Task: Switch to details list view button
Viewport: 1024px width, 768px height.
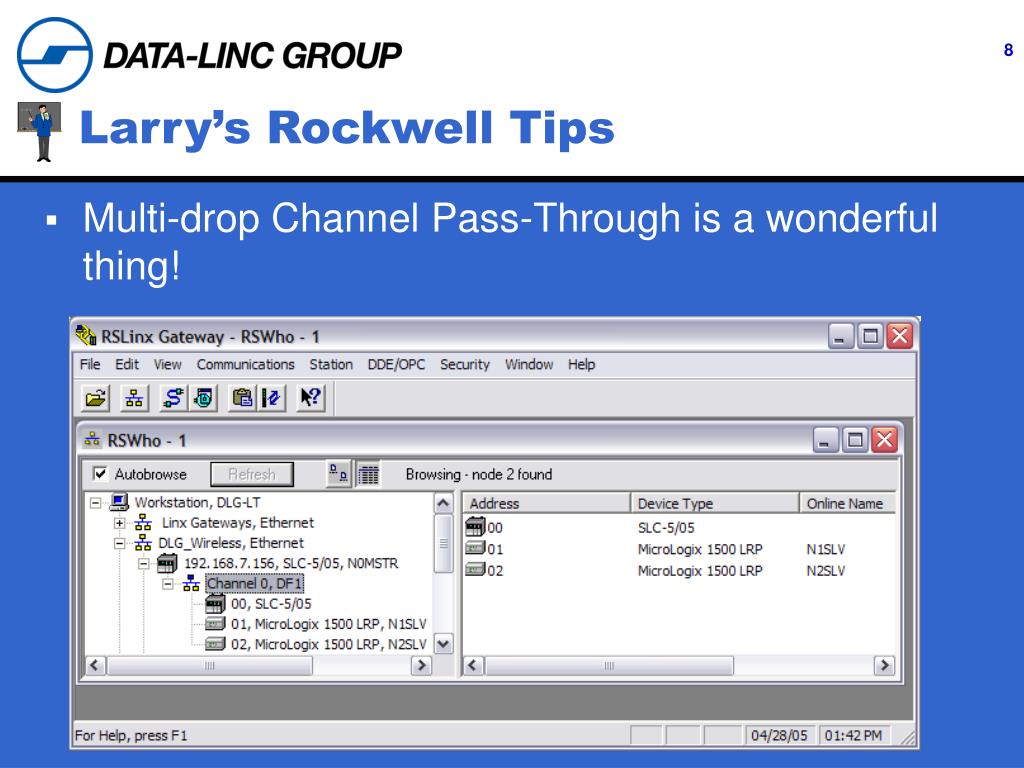Action: (x=368, y=474)
